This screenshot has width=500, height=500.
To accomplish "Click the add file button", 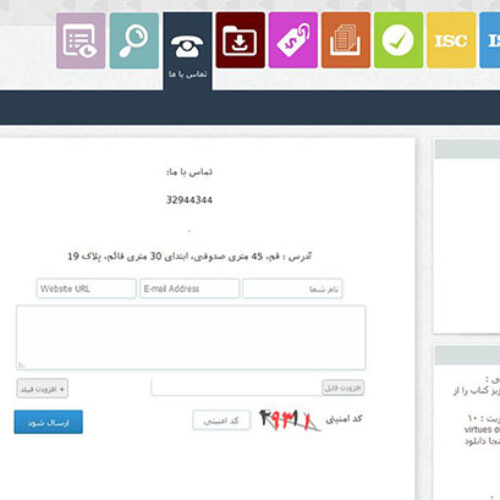I will (x=343, y=388).
